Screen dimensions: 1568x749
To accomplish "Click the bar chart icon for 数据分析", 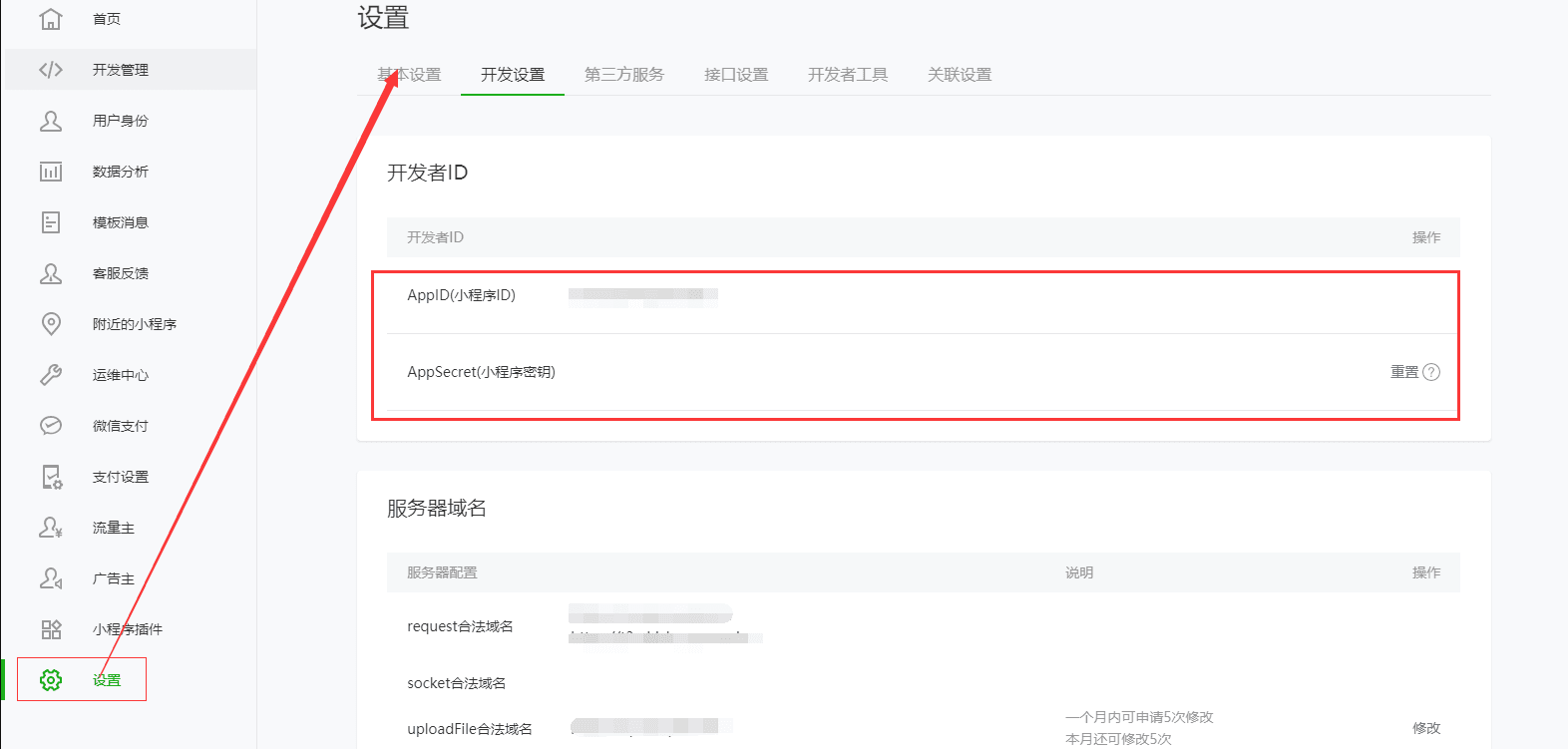I will (51, 172).
